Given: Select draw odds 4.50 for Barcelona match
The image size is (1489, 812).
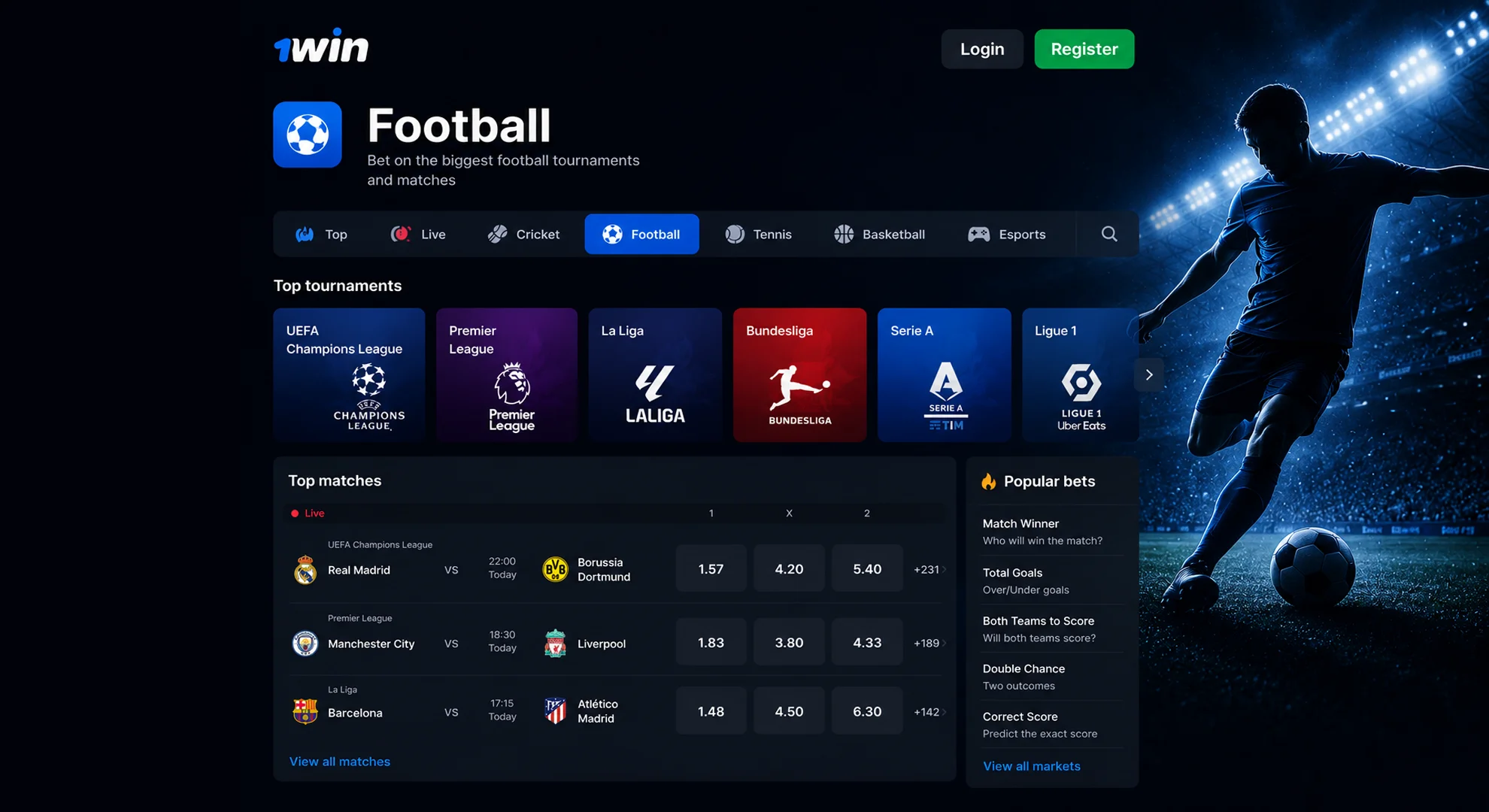Looking at the screenshot, I should coord(789,710).
